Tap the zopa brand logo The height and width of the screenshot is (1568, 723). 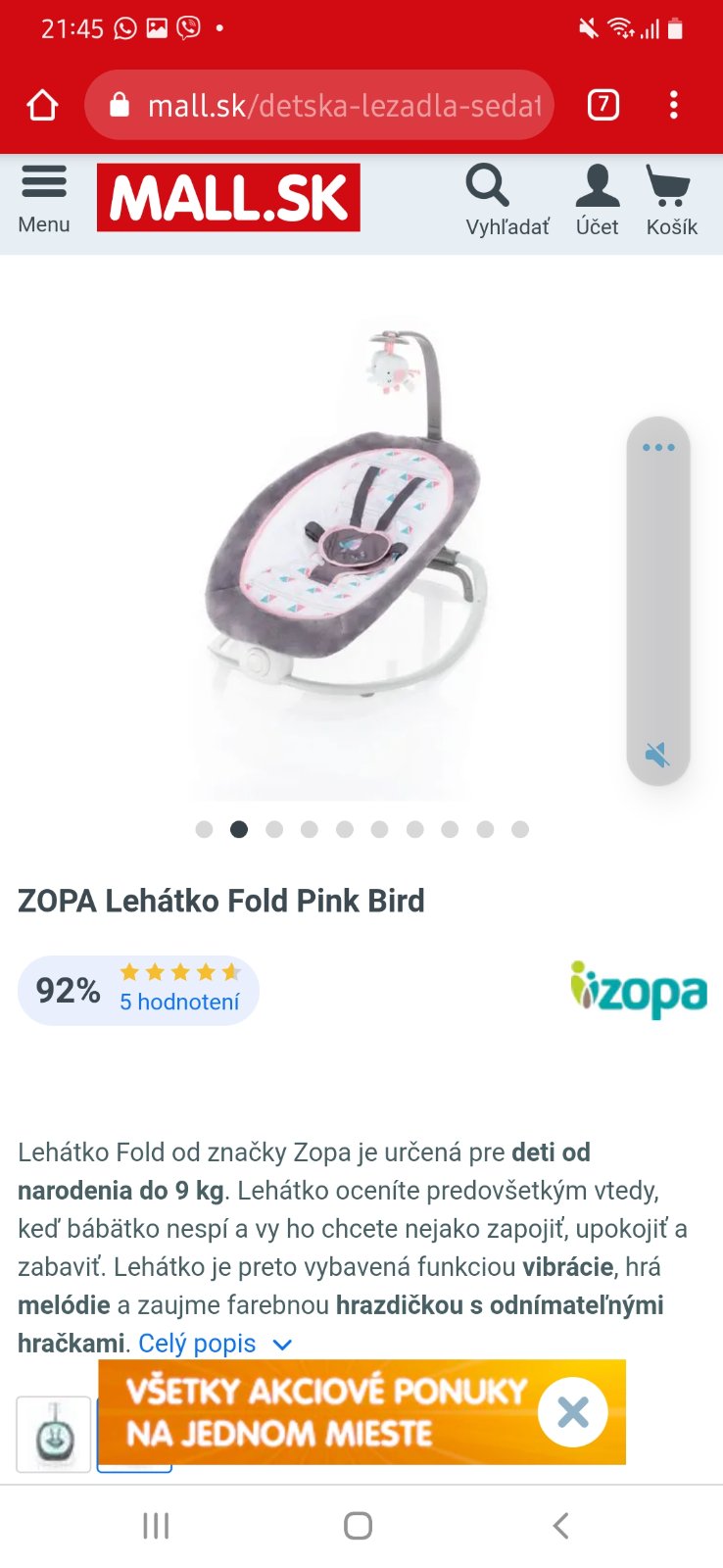point(639,991)
